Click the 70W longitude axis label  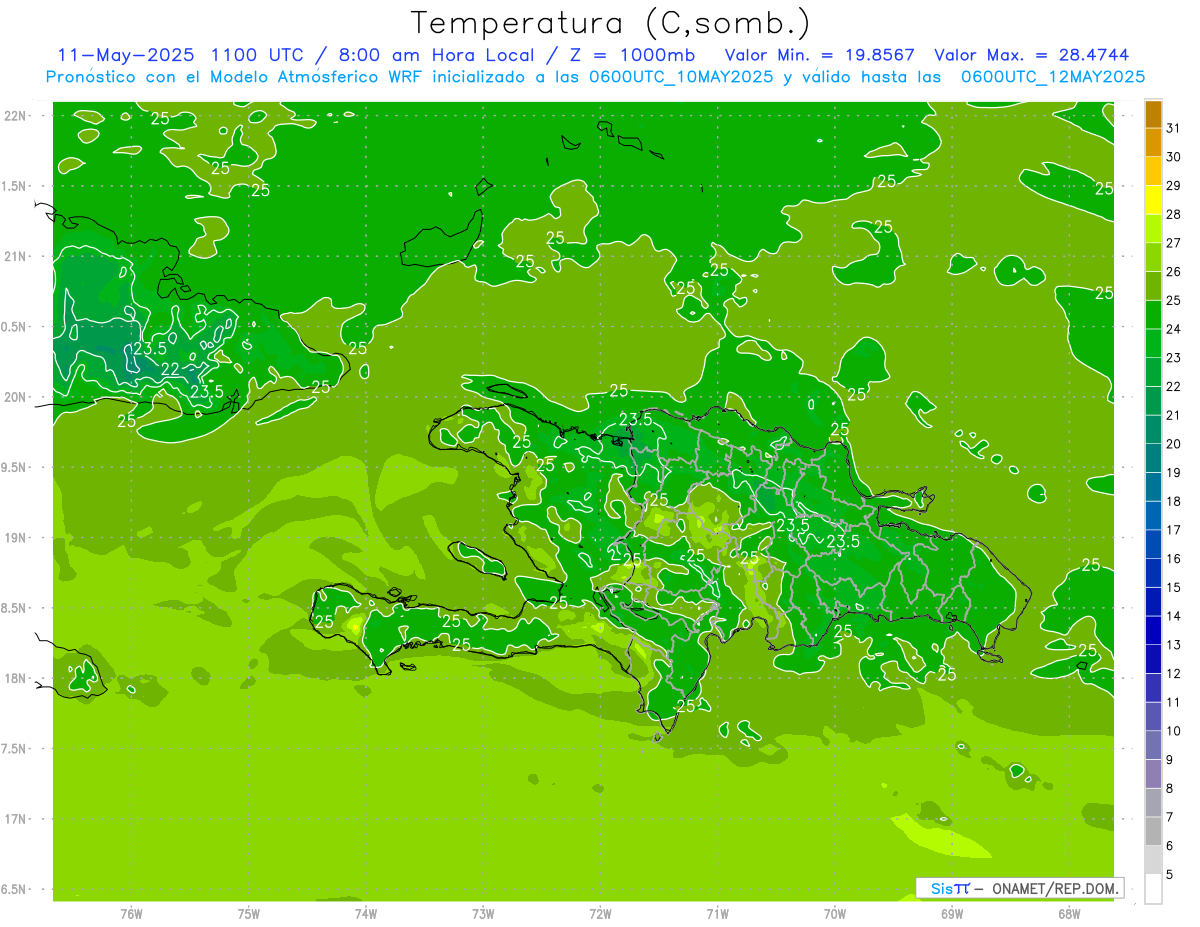(834, 914)
